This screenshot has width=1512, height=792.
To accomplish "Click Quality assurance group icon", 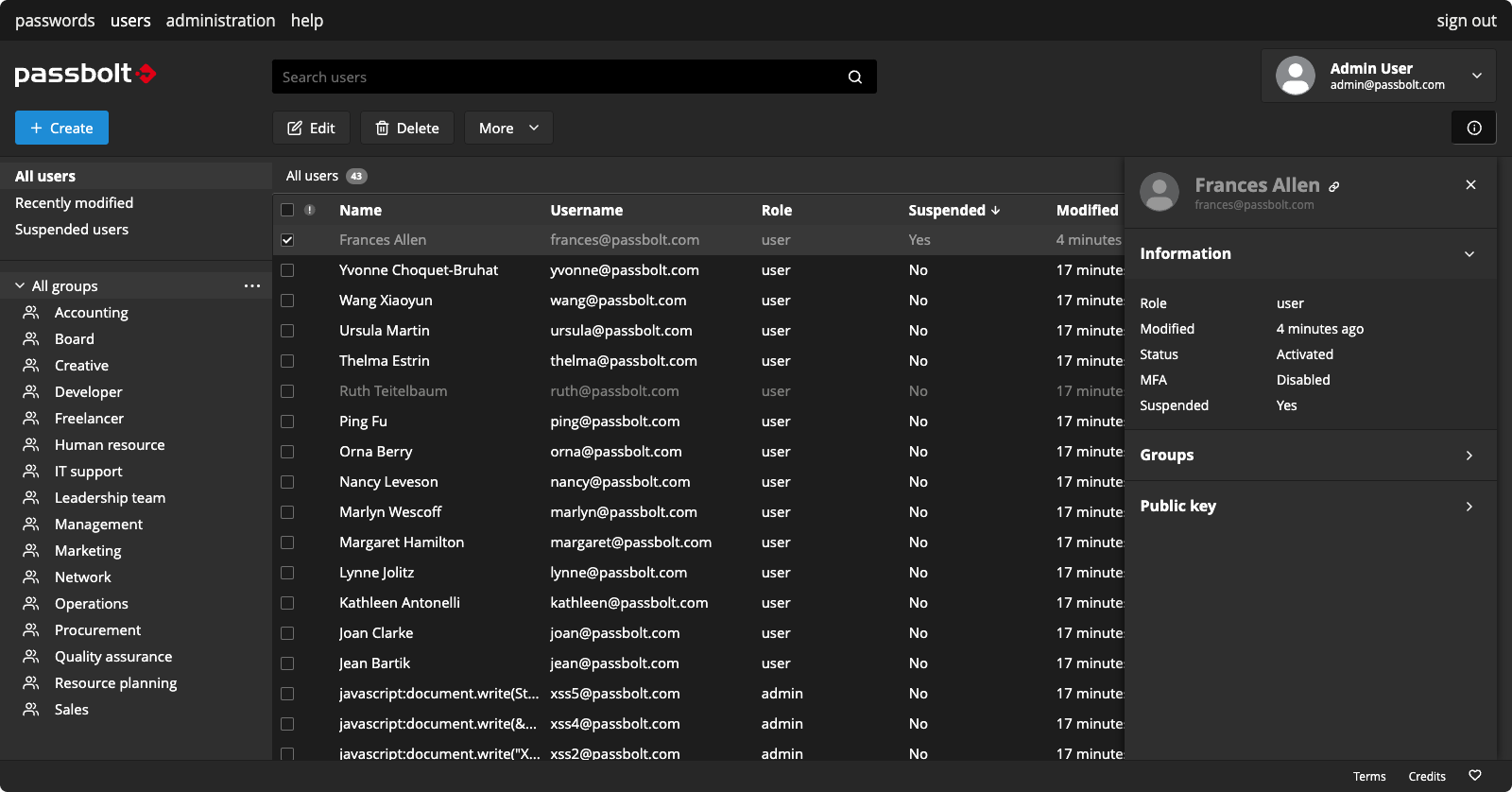I will [x=31, y=656].
